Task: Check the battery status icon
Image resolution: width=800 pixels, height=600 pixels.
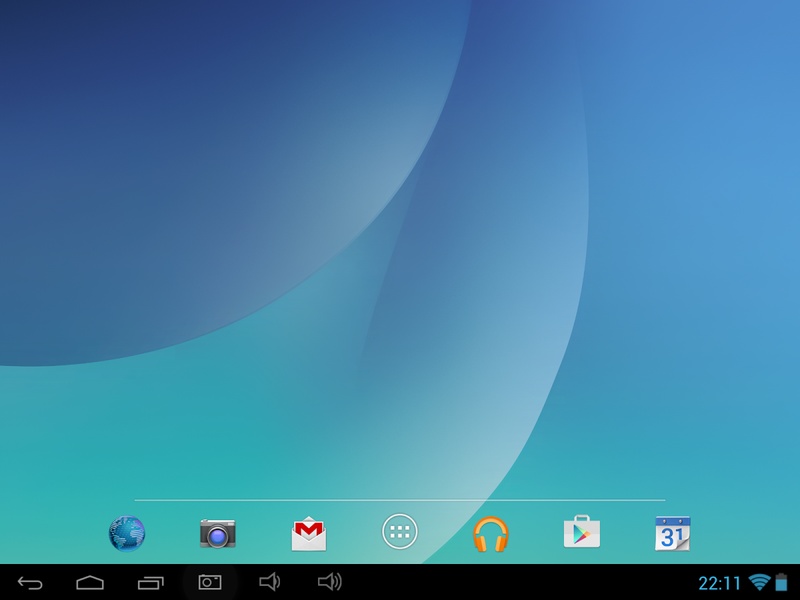Action: [x=781, y=582]
